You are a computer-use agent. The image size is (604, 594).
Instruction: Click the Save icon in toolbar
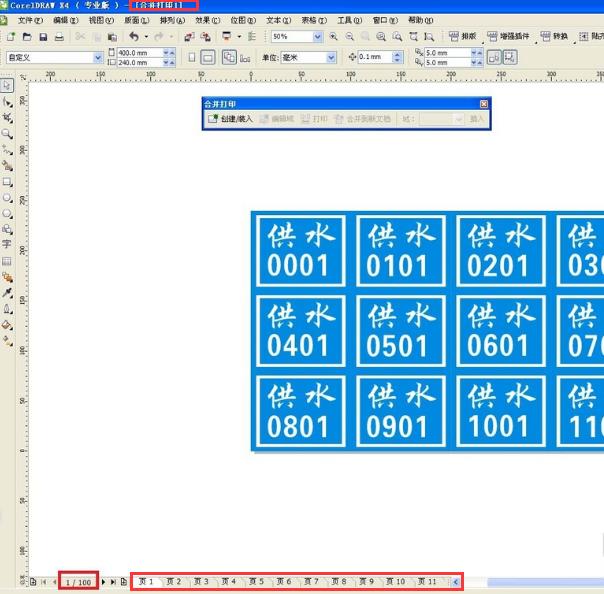(43, 37)
